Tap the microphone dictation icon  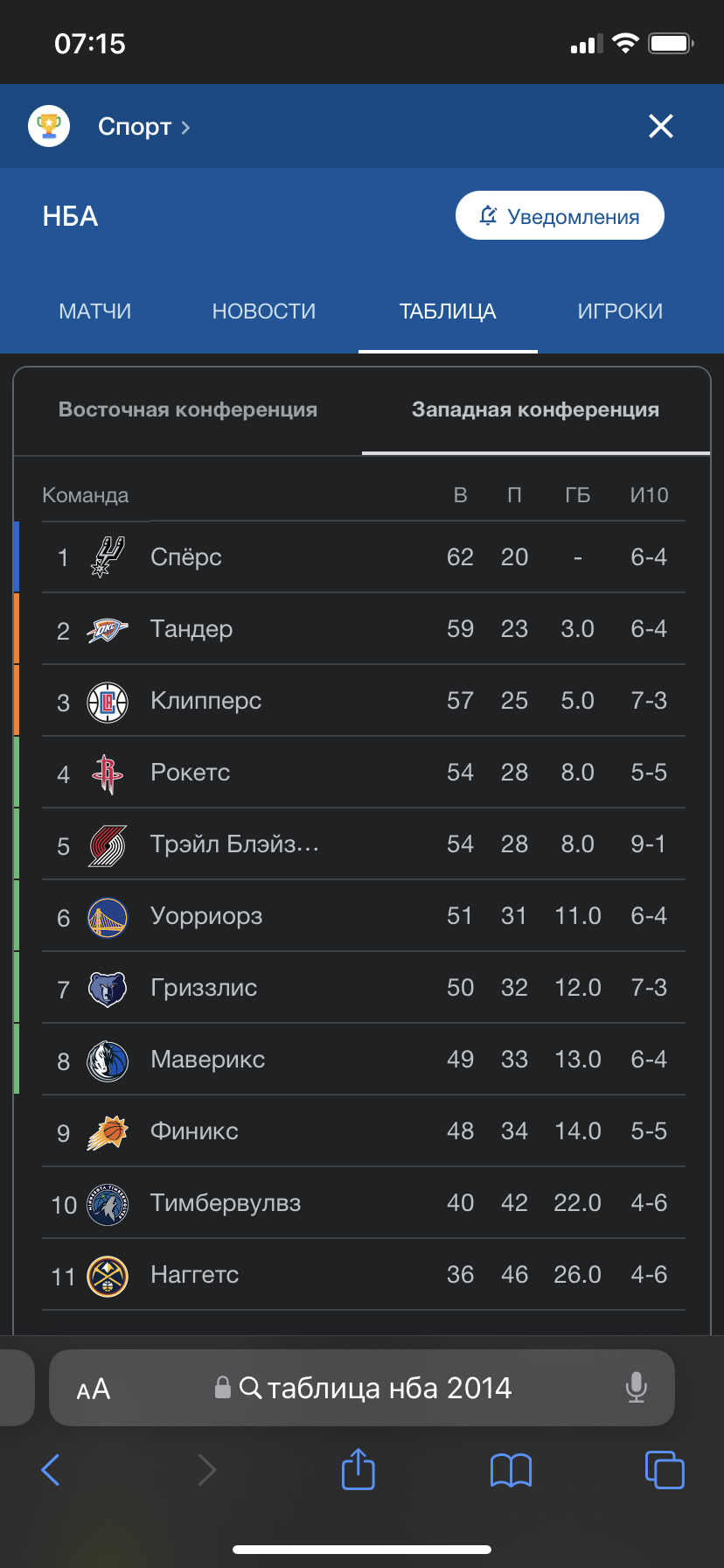(637, 1387)
